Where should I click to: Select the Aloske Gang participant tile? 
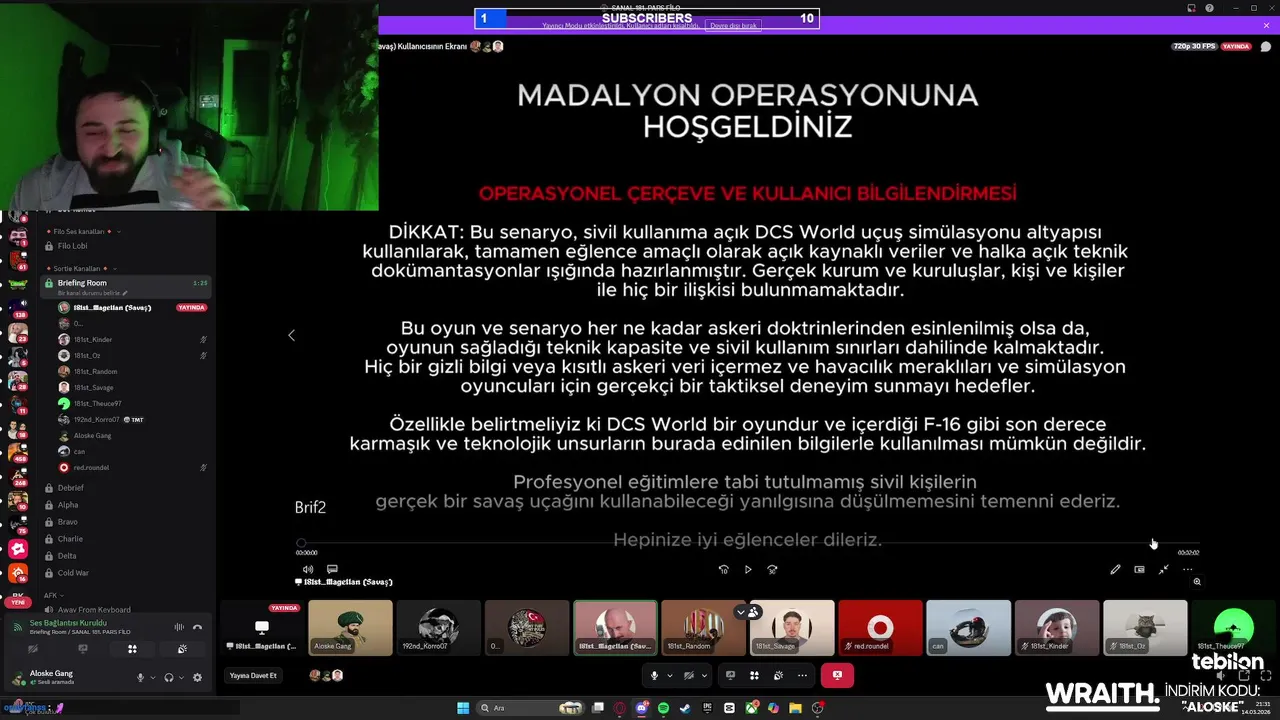click(x=350, y=628)
